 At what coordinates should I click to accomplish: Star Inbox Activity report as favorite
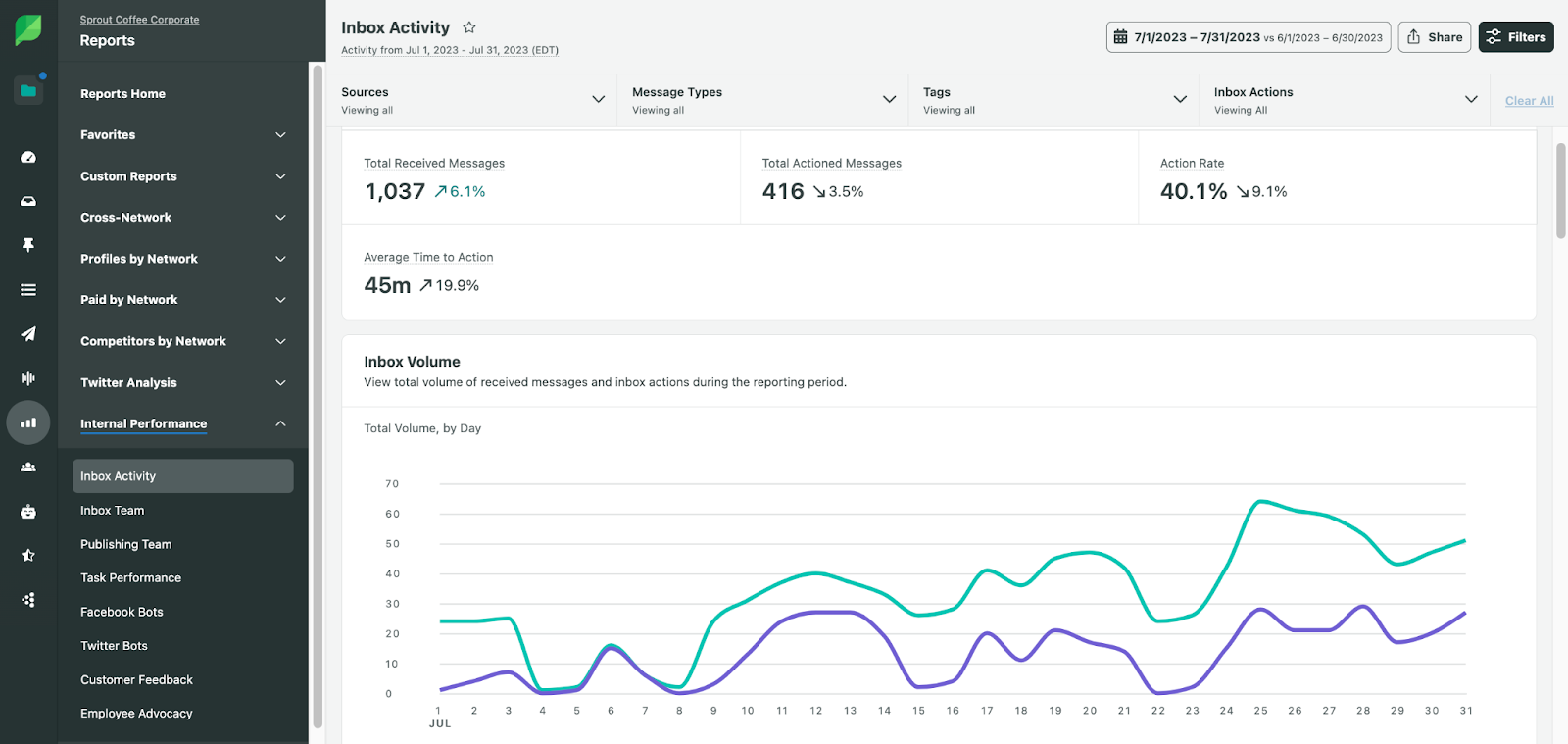[x=469, y=27]
